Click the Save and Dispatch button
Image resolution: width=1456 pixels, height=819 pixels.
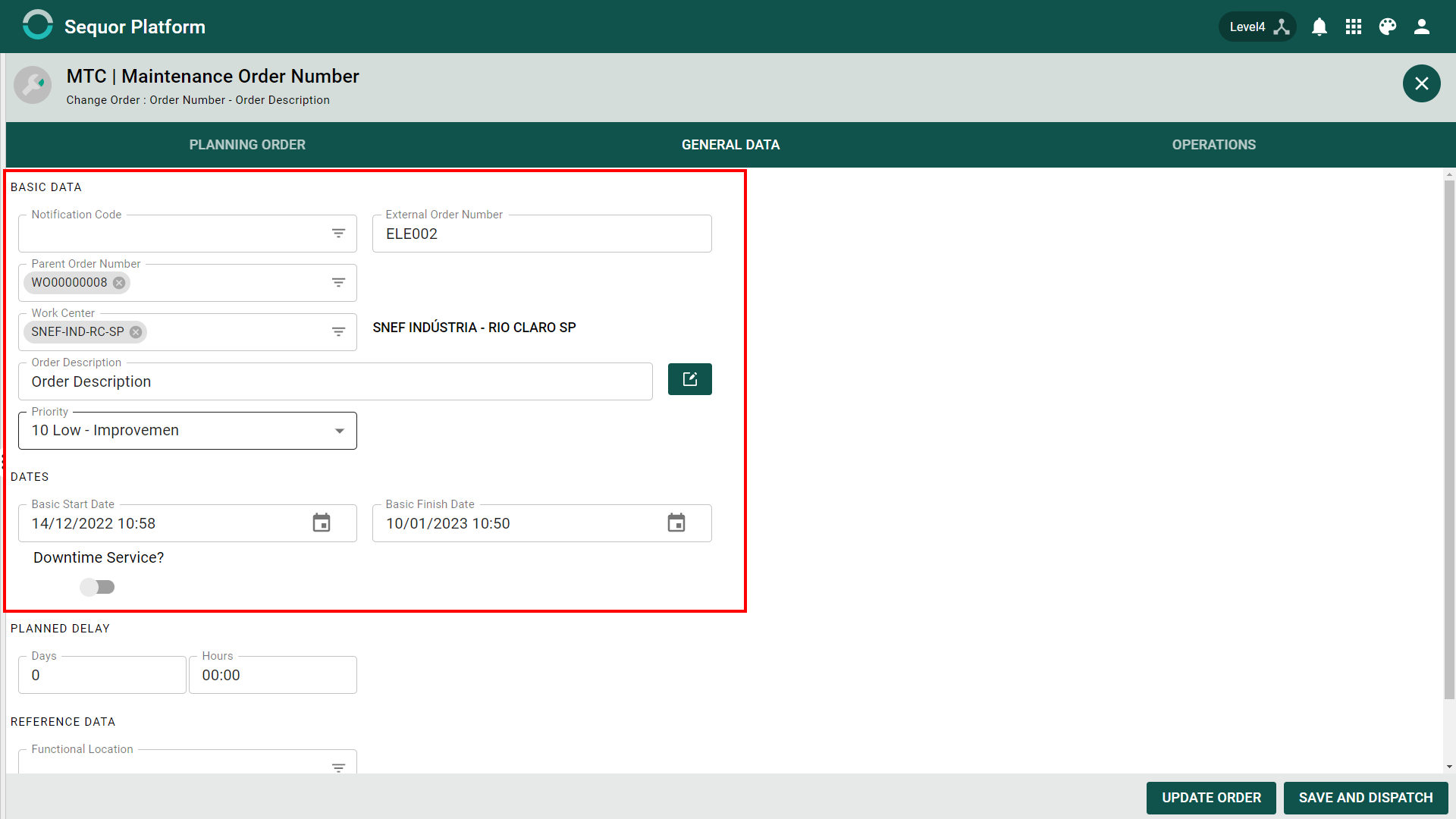click(x=1366, y=798)
